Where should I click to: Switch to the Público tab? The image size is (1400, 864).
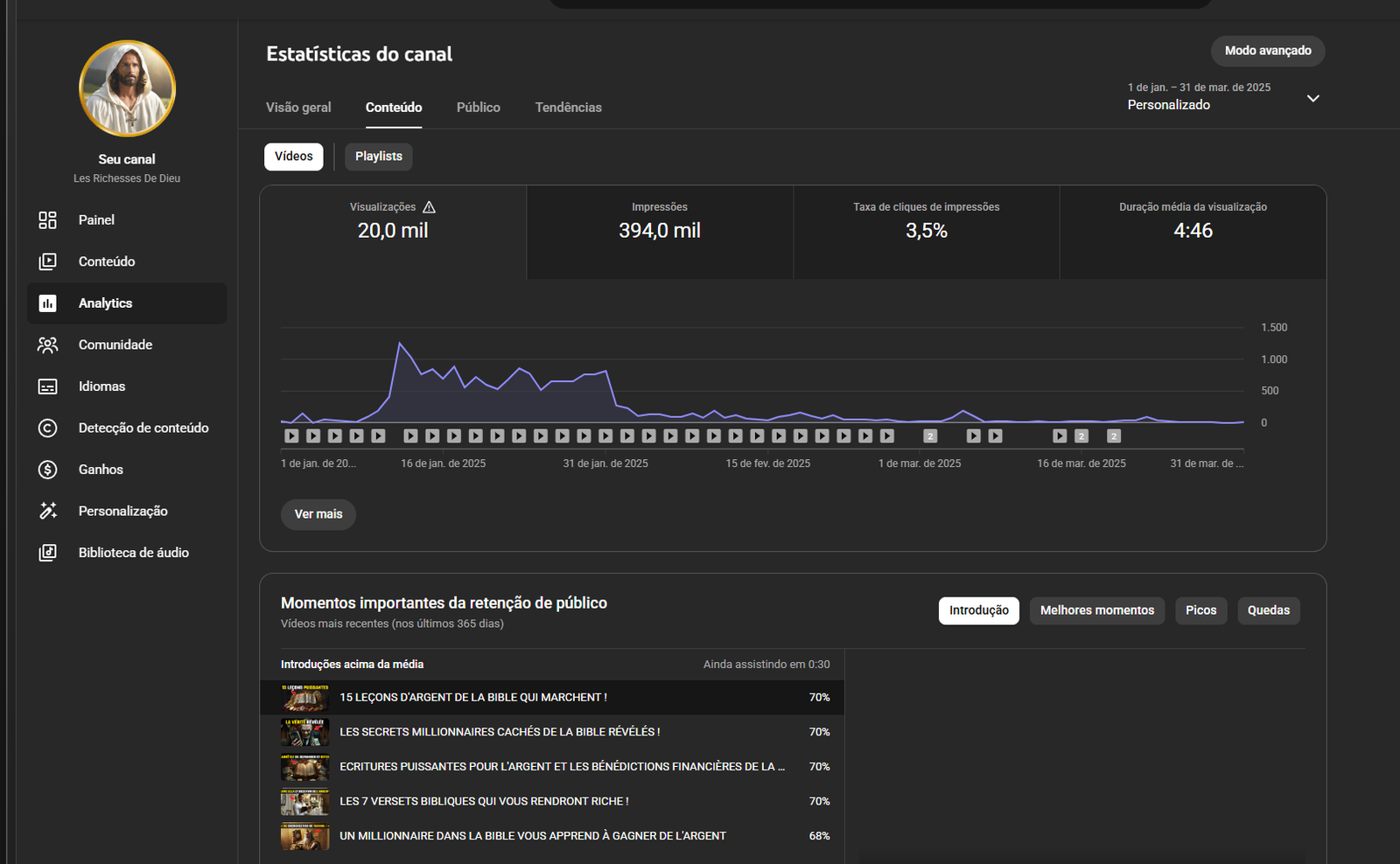pos(479,108)
